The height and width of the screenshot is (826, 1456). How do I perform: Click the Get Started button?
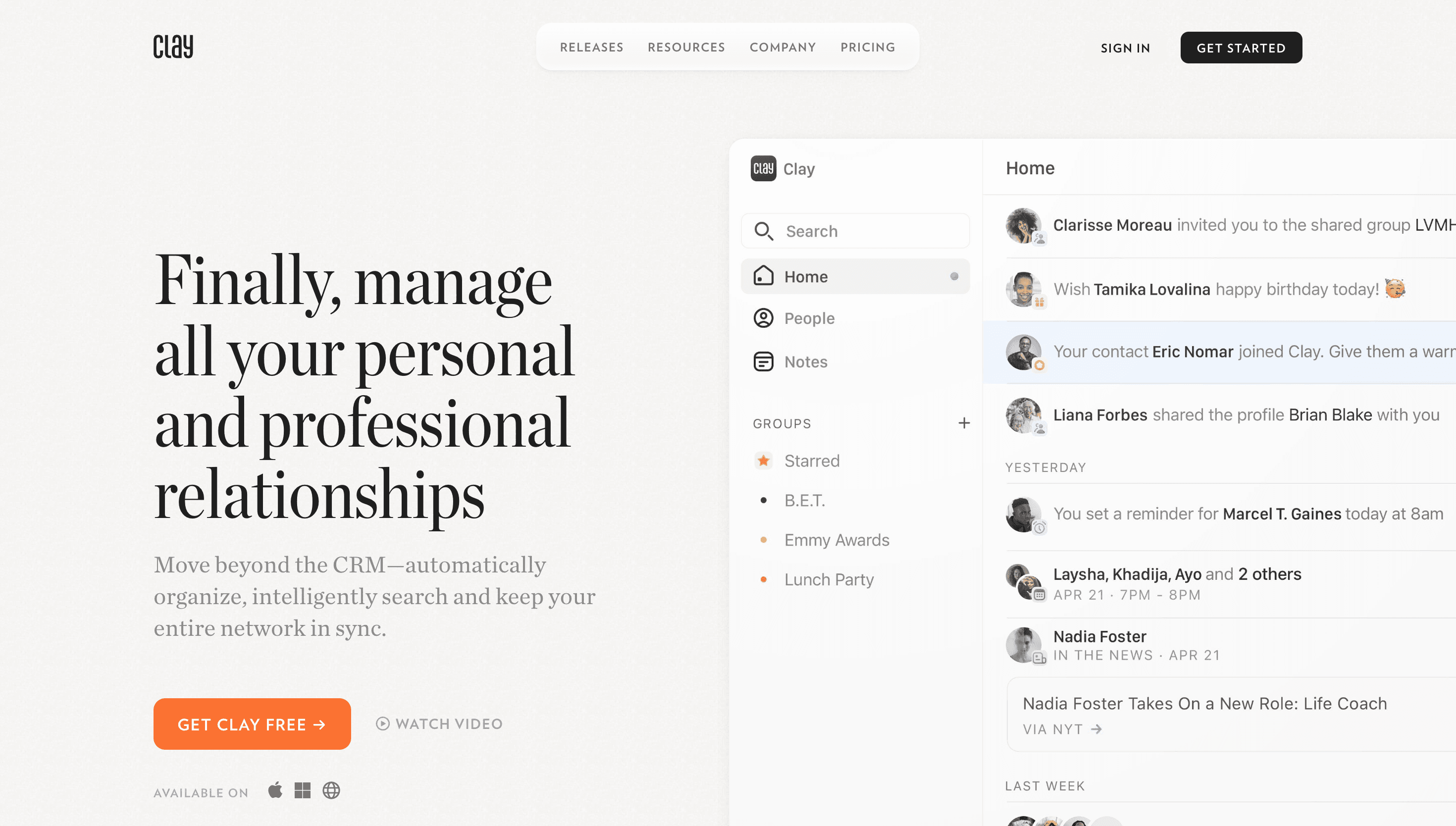point(1241,48)
